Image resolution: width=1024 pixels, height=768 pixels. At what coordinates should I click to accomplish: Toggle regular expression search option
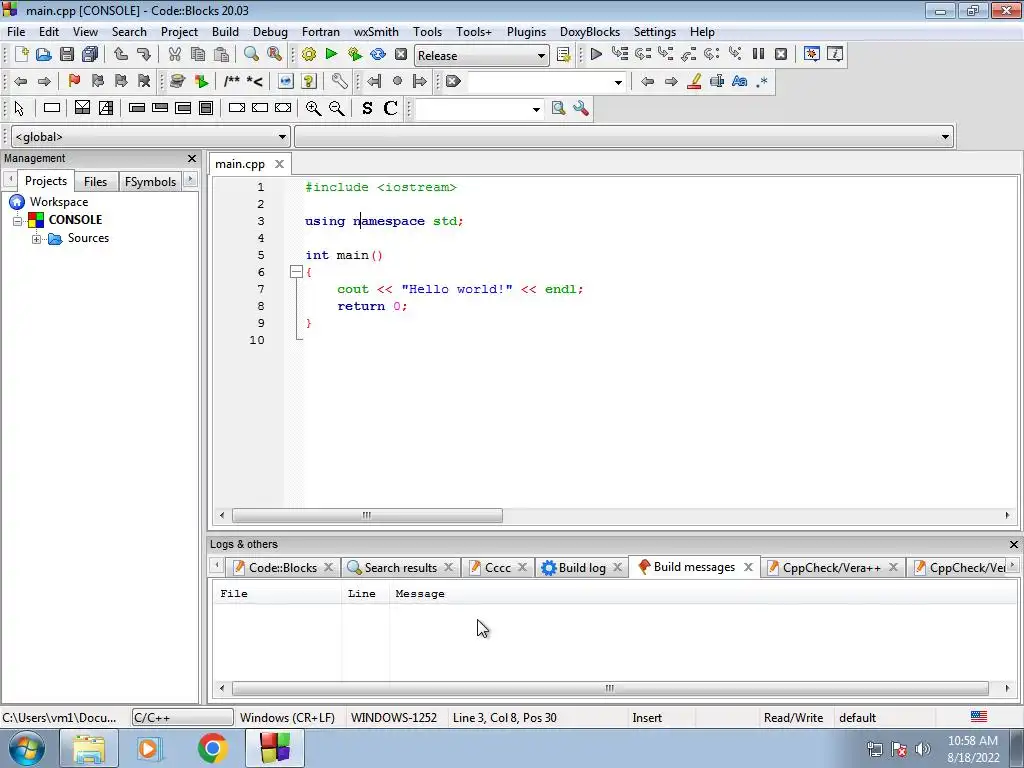coord(762,81)
